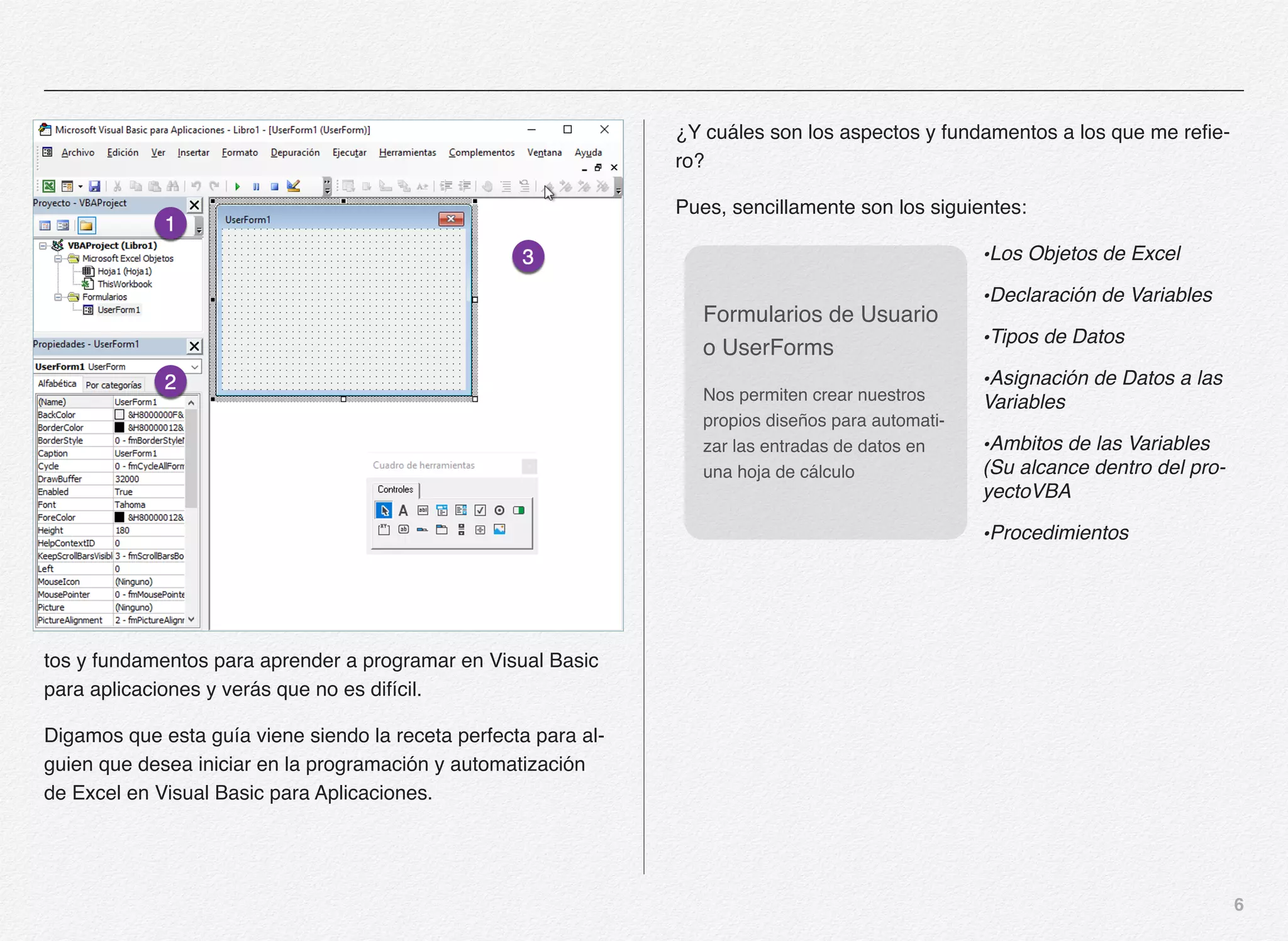Open the far-right toolbar options arrow
This screenshot has width=1288, height=941.
point(618,187)
